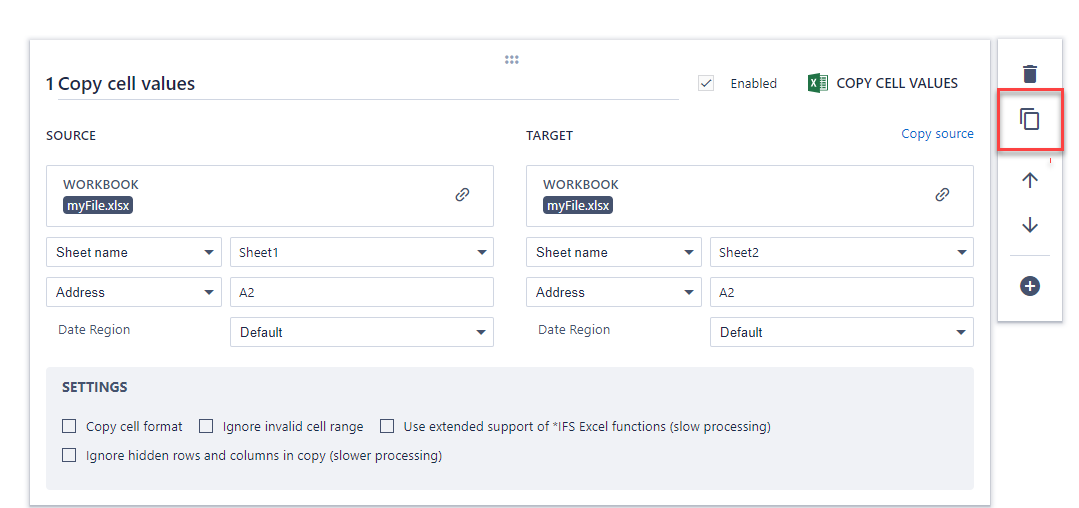
Task: Move the step down with the arrow
Action: click(1030, 226)
